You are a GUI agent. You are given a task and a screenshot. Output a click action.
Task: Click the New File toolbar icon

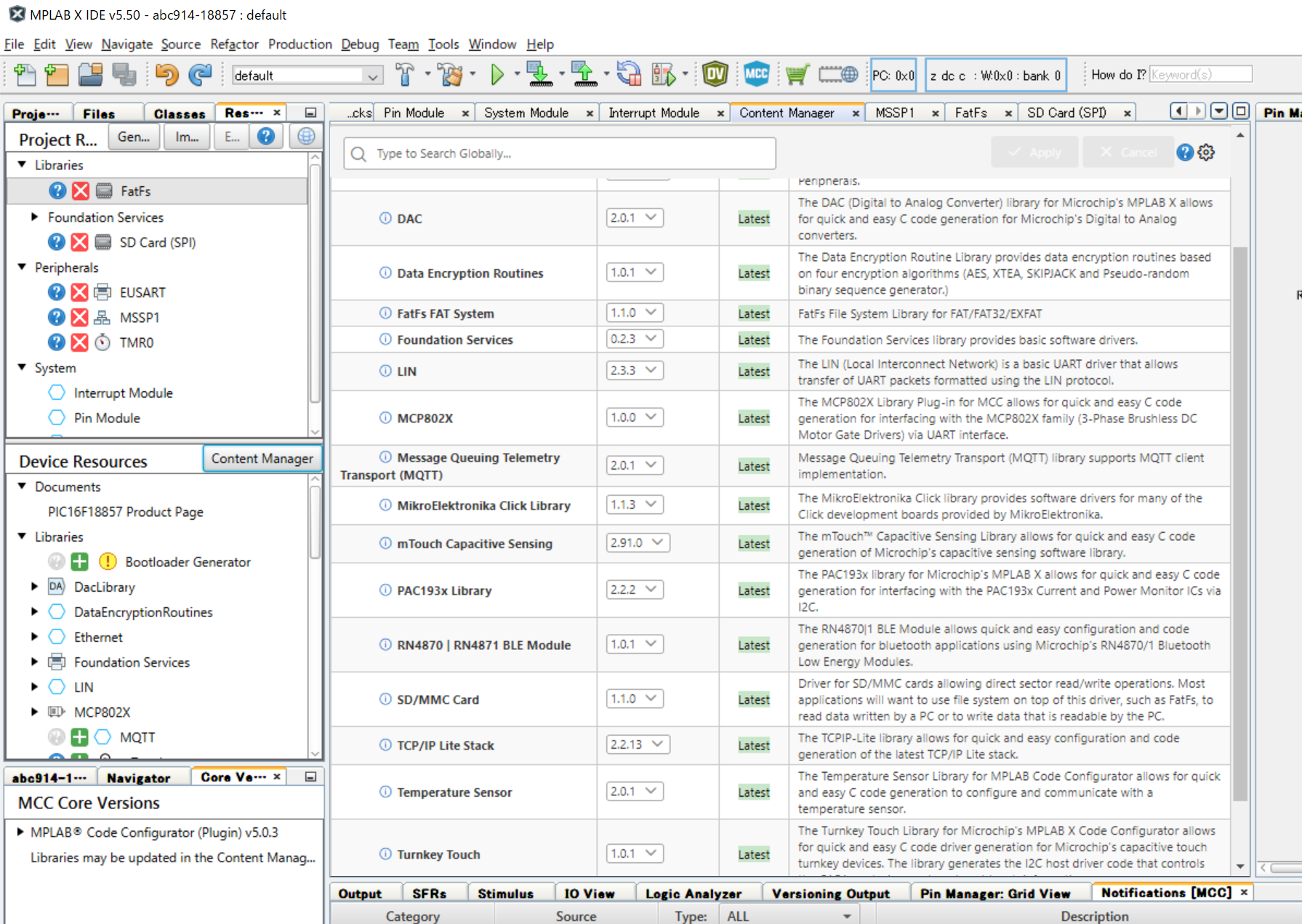pos(25,74)
